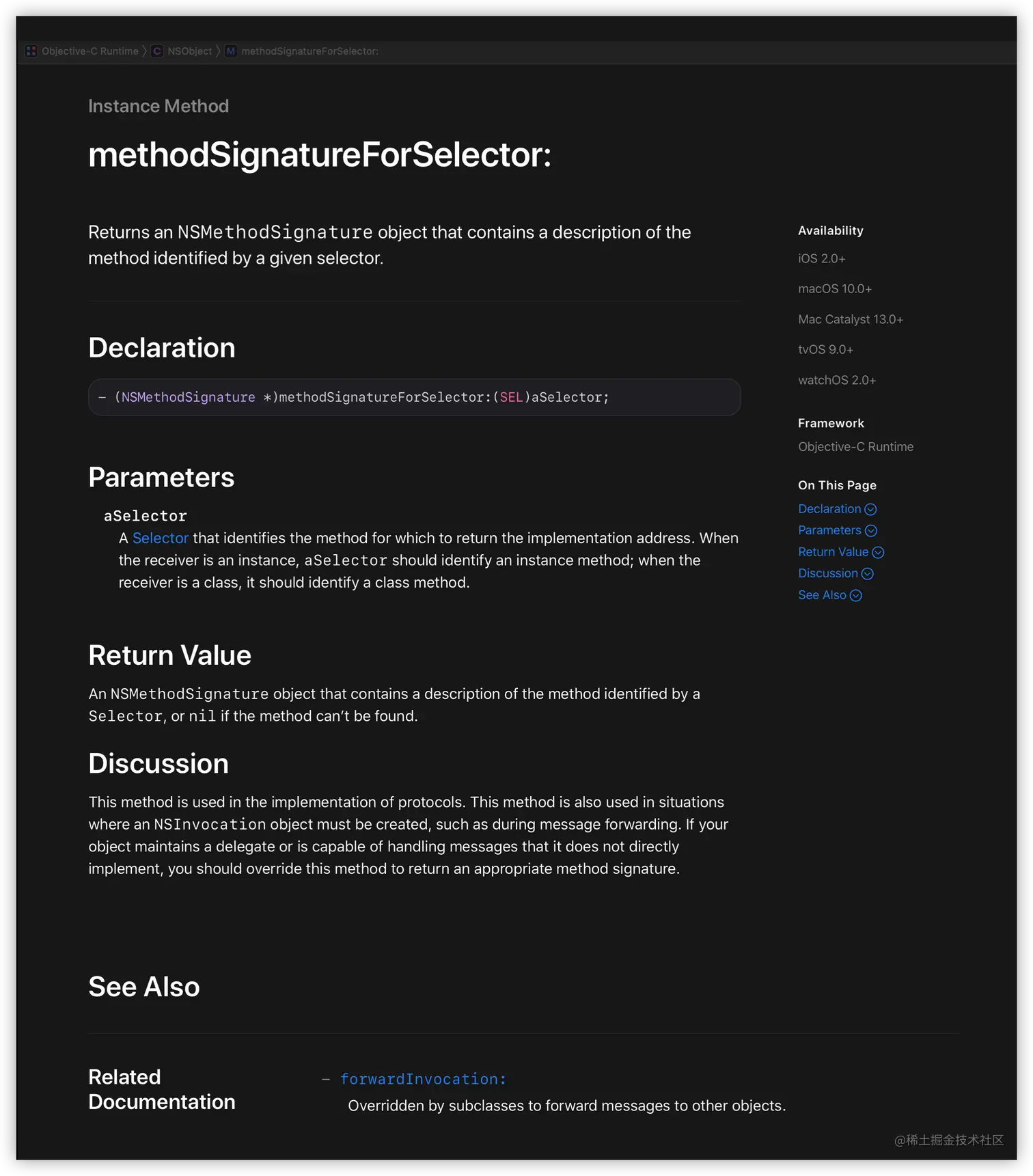Jump to Return Value using On This Page
The width and height of the screenshot is (1033, 1176).
[x=834, y=551]
